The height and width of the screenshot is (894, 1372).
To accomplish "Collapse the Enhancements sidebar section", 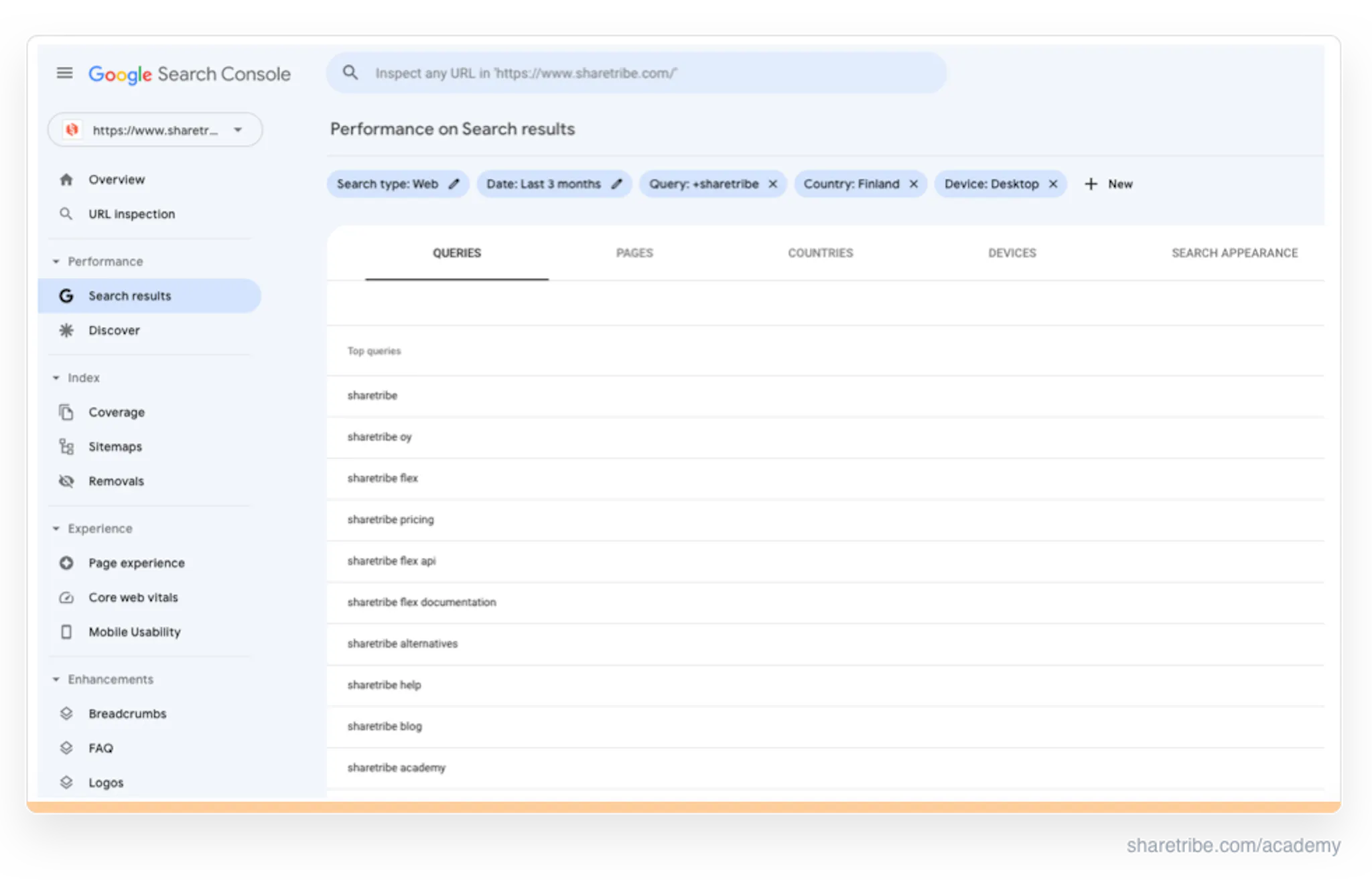I will coord(56,679).
